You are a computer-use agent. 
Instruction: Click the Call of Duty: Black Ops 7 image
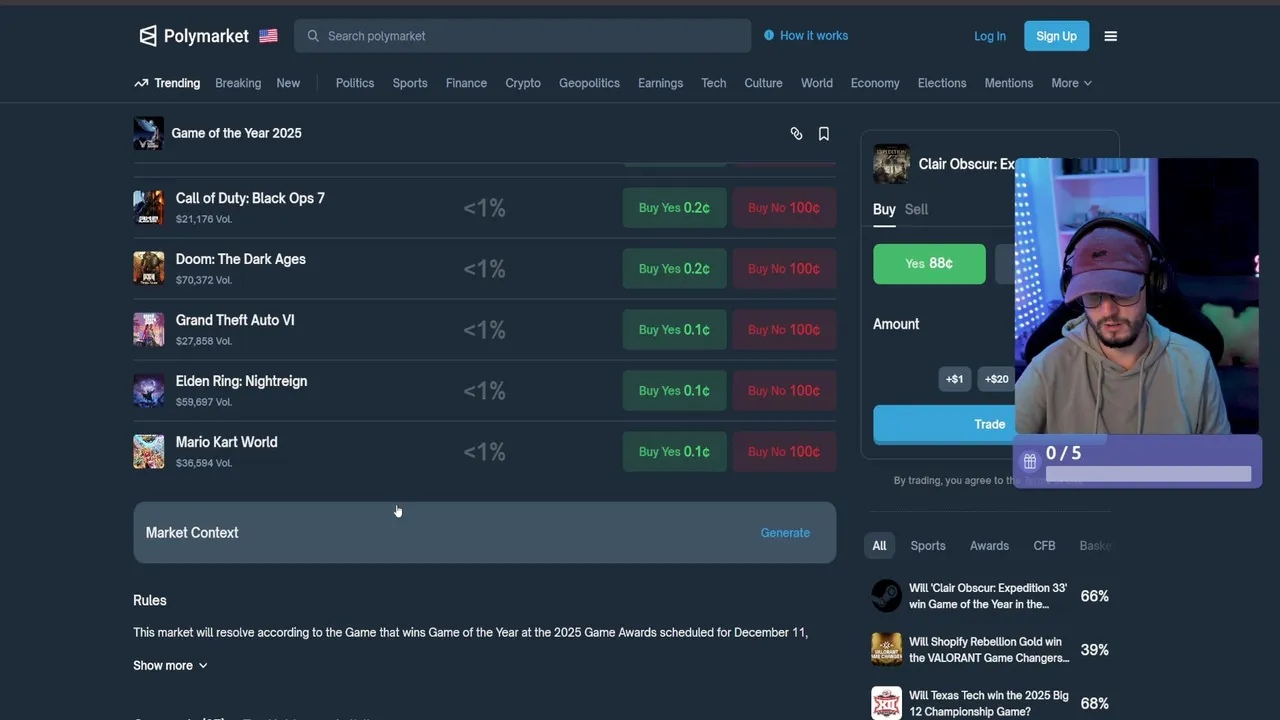pos(148,207)
